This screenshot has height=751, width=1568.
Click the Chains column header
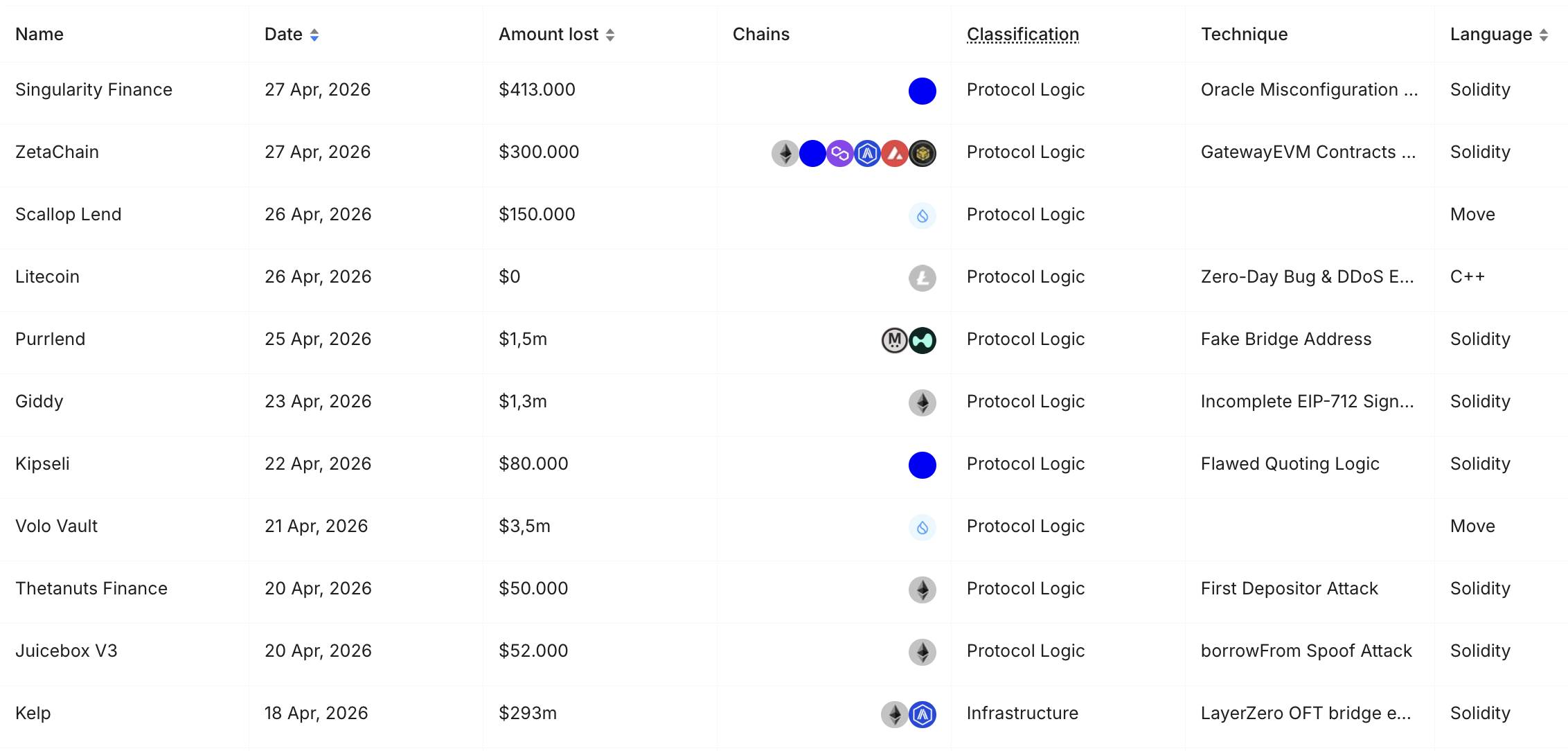tap(760, 34)
